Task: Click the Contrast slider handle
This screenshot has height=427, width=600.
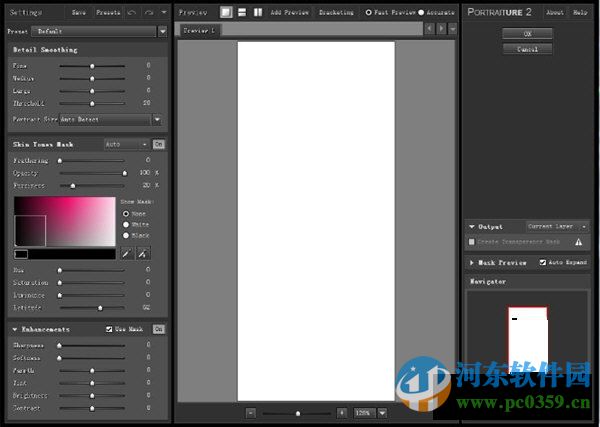Action: click(92, 409)
